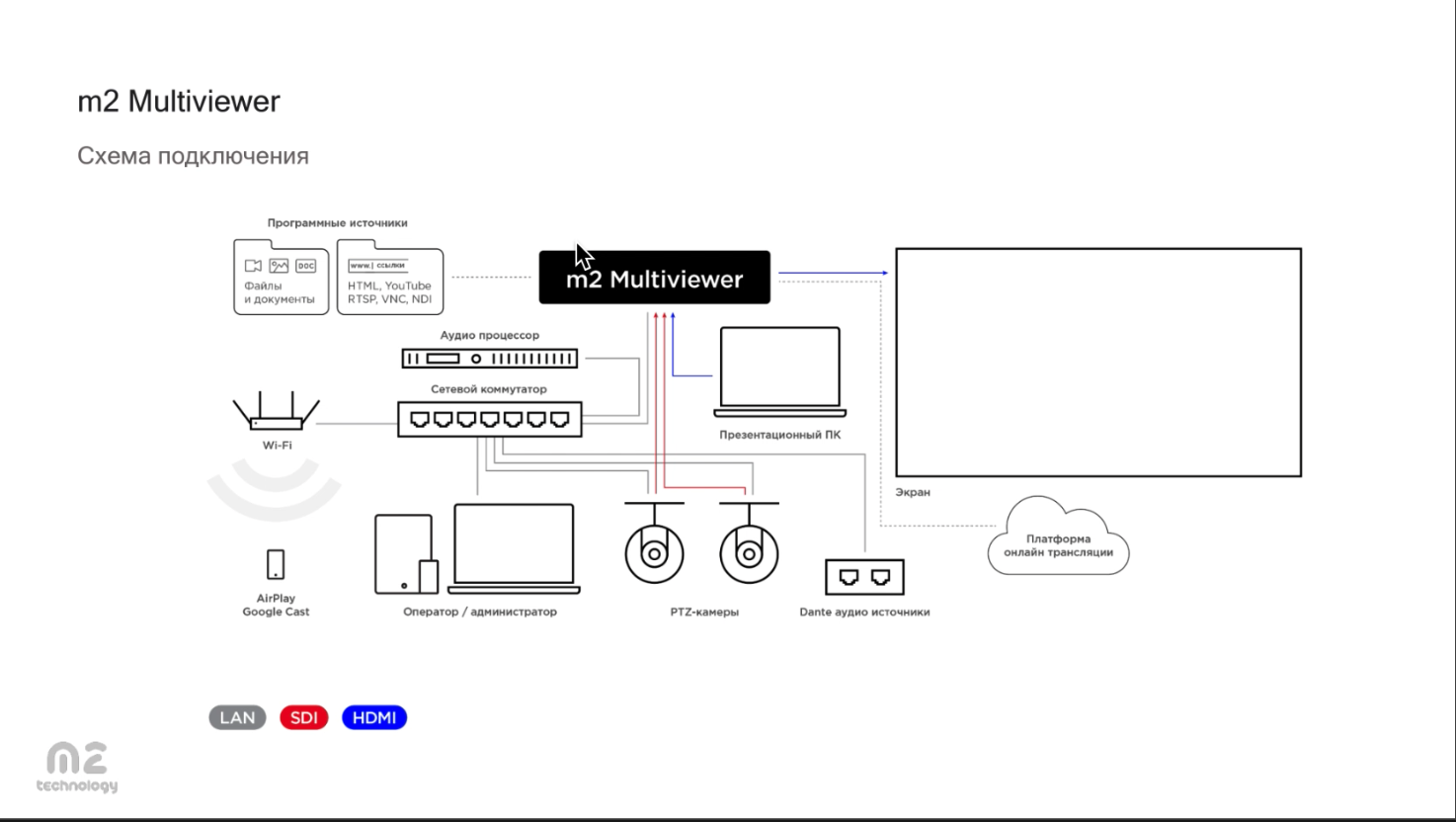Click the audio processor rack icon
Screen dimensions: 1456x822
coord(490,359)
